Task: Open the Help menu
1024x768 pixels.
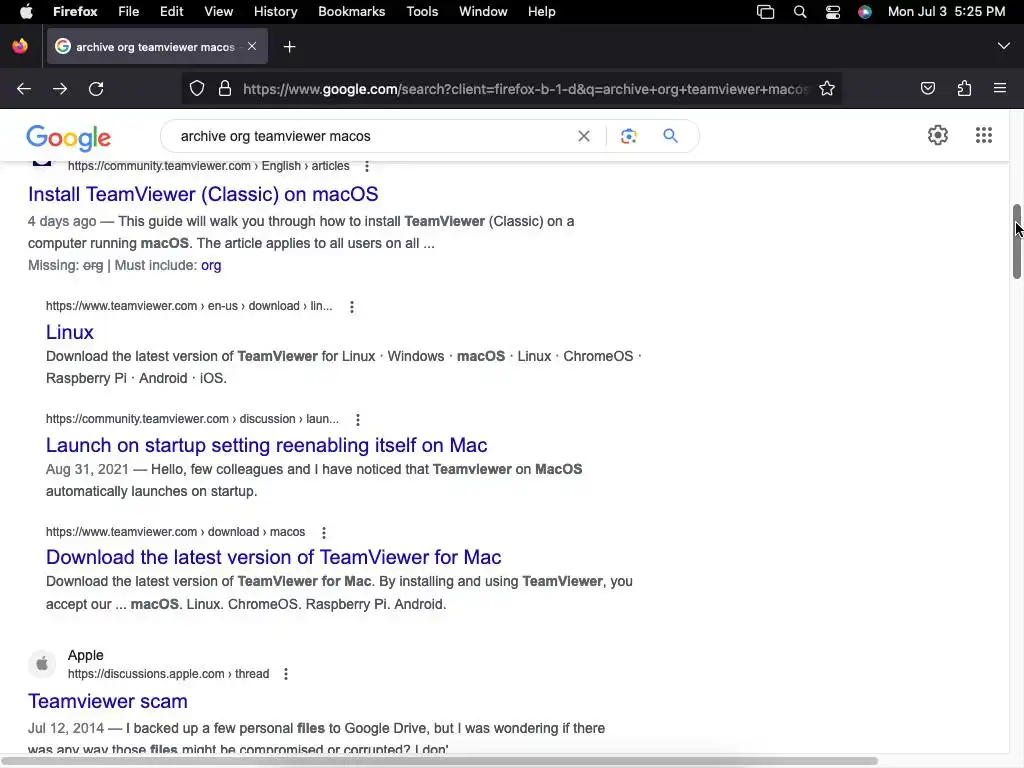Action: click(542, 12)
